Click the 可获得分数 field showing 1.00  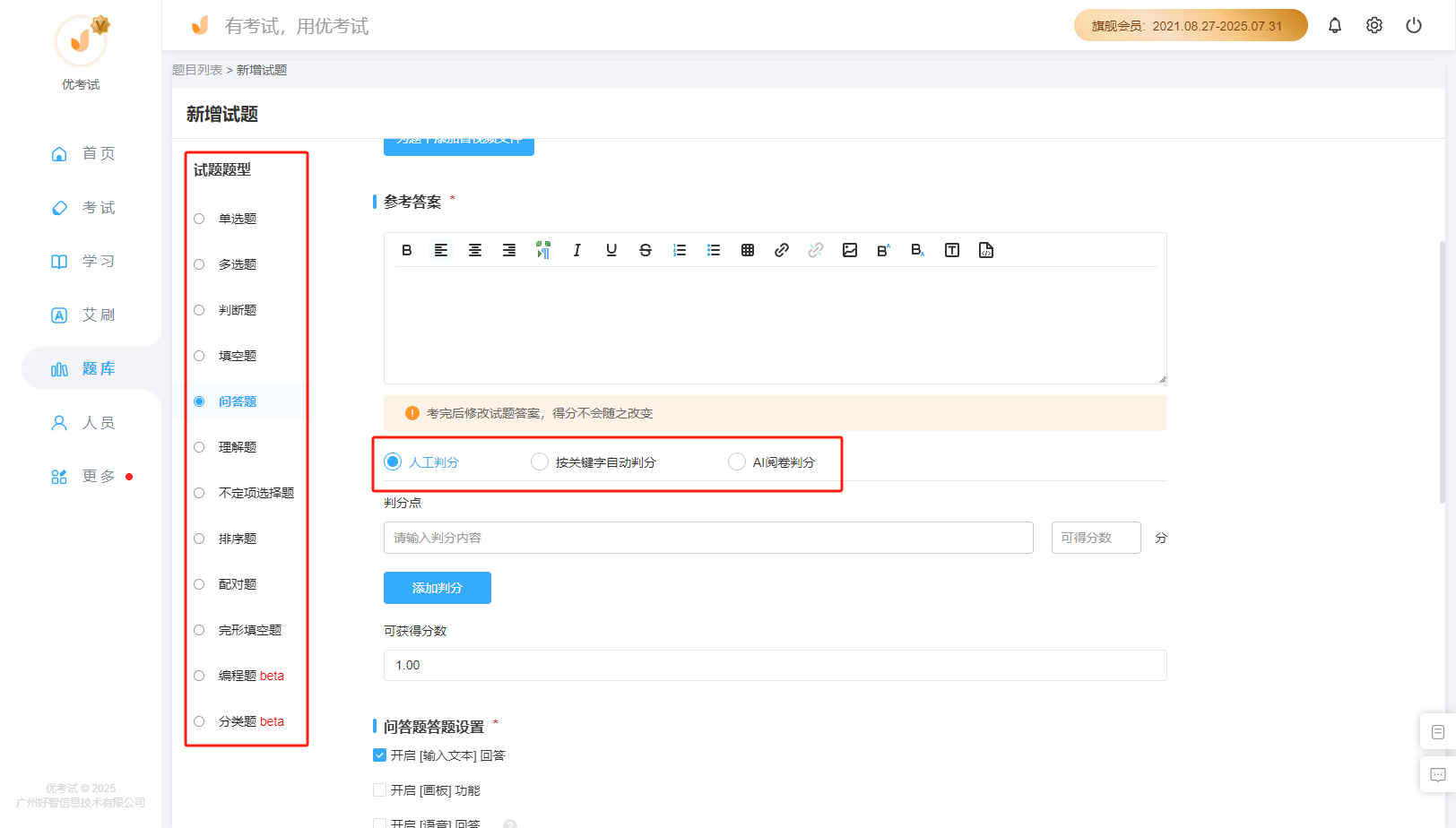[x=776, y=665]
